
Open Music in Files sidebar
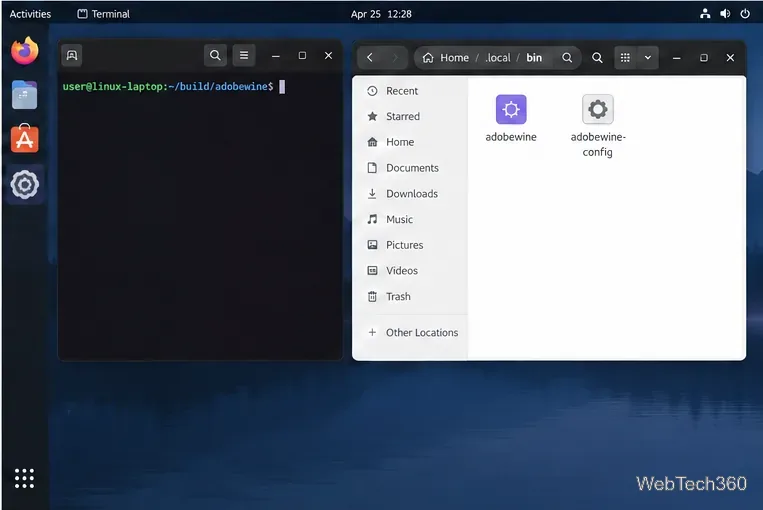click(x=410, y=219)
